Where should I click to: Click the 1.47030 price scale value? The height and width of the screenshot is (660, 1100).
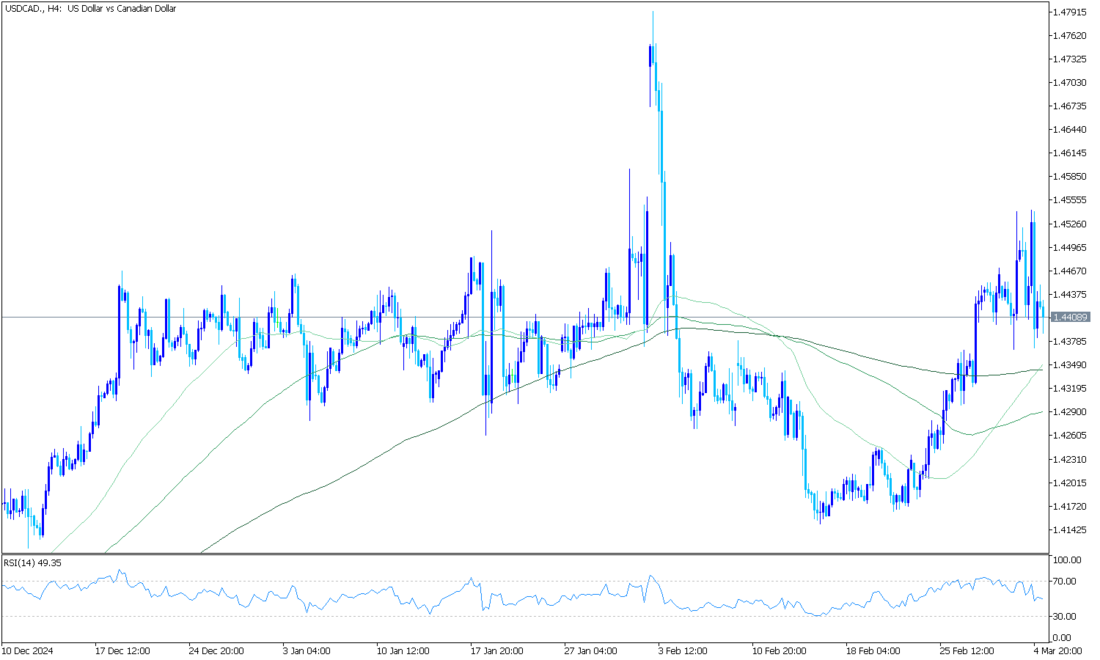pos(1069,83)
